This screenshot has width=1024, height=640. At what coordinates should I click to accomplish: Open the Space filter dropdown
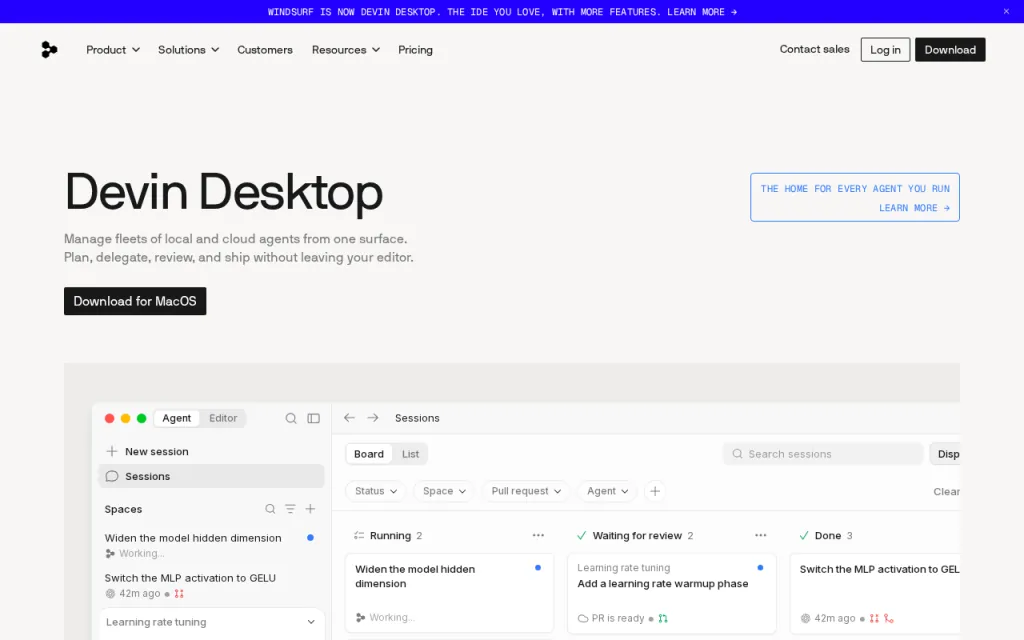coord(444,491)
